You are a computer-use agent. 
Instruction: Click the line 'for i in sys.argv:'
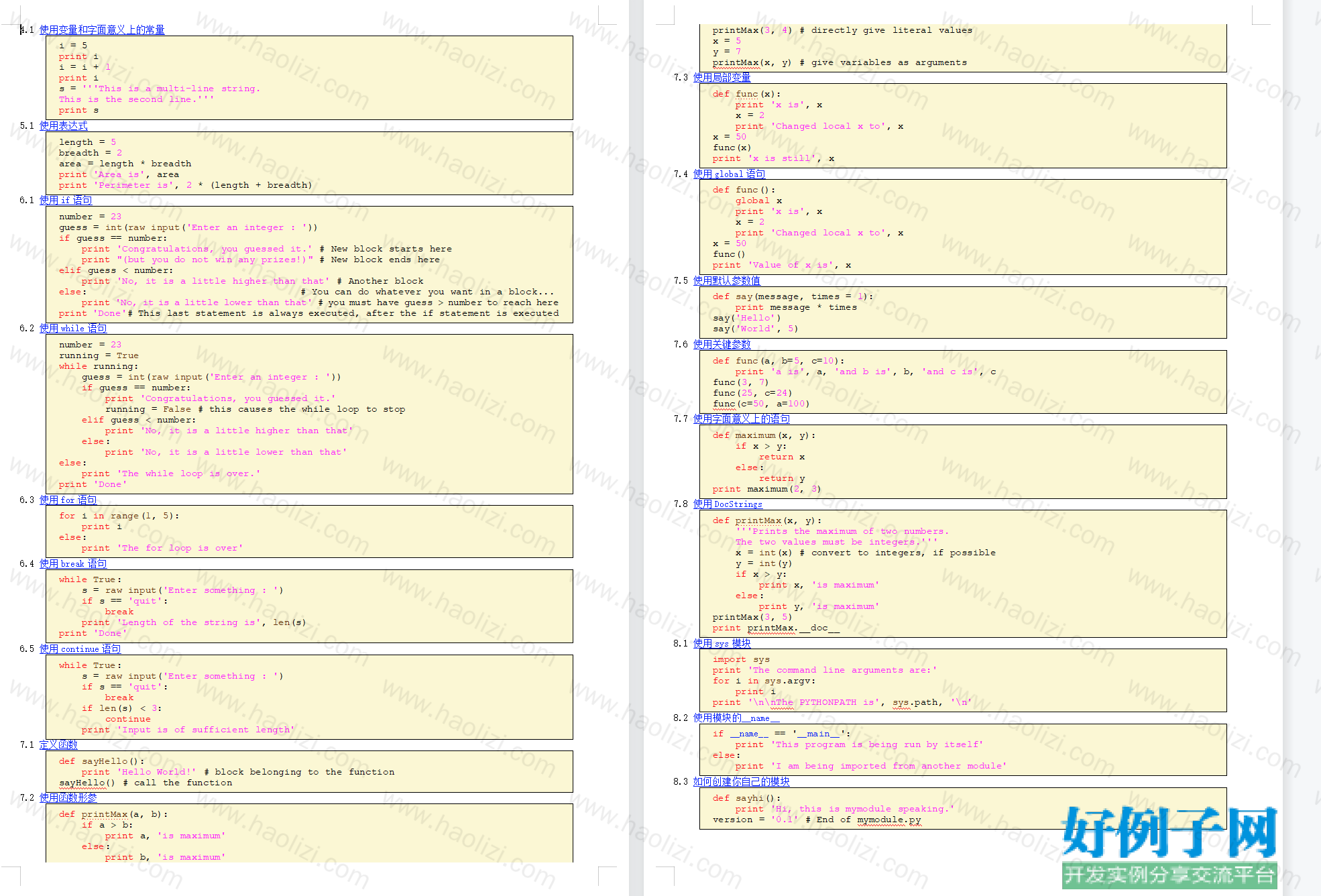[x=764, y=681]
